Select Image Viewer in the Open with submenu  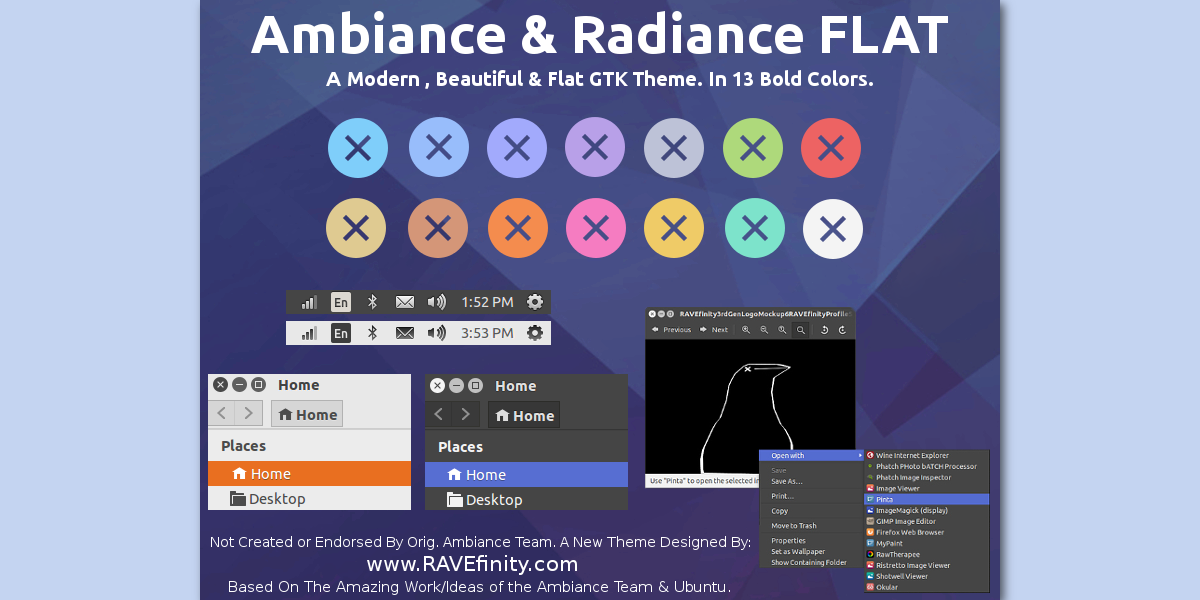coord(926,488)
